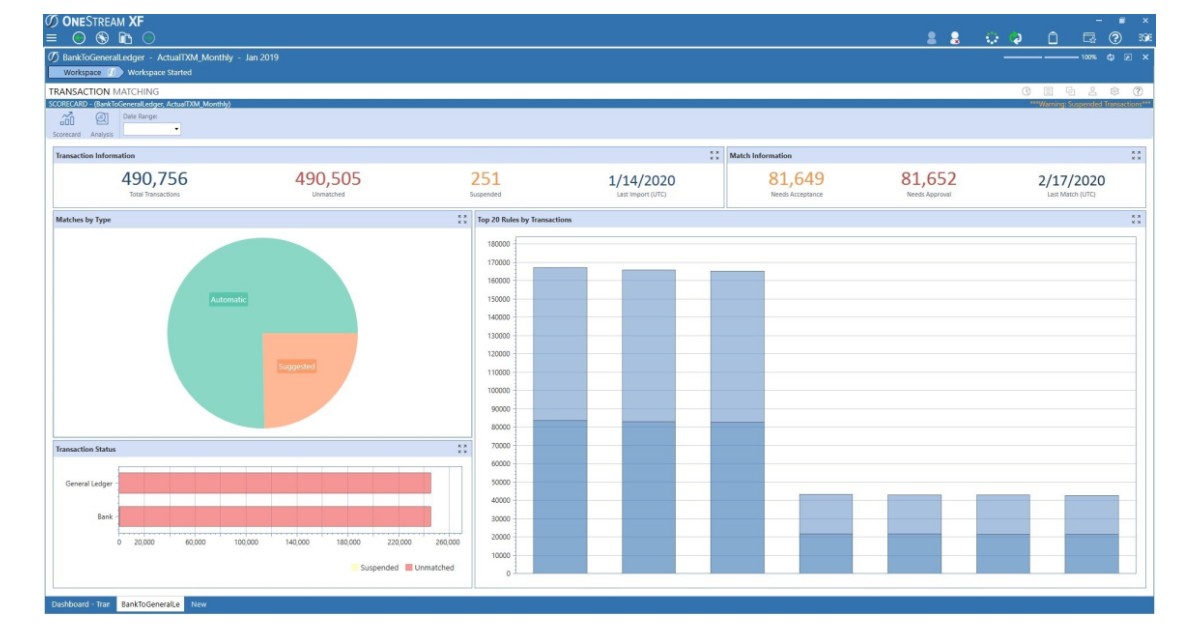This screenshot has height=627, width=1200.
Task: Expand the Transaction Status panel
Action: [x=463, y=450]
